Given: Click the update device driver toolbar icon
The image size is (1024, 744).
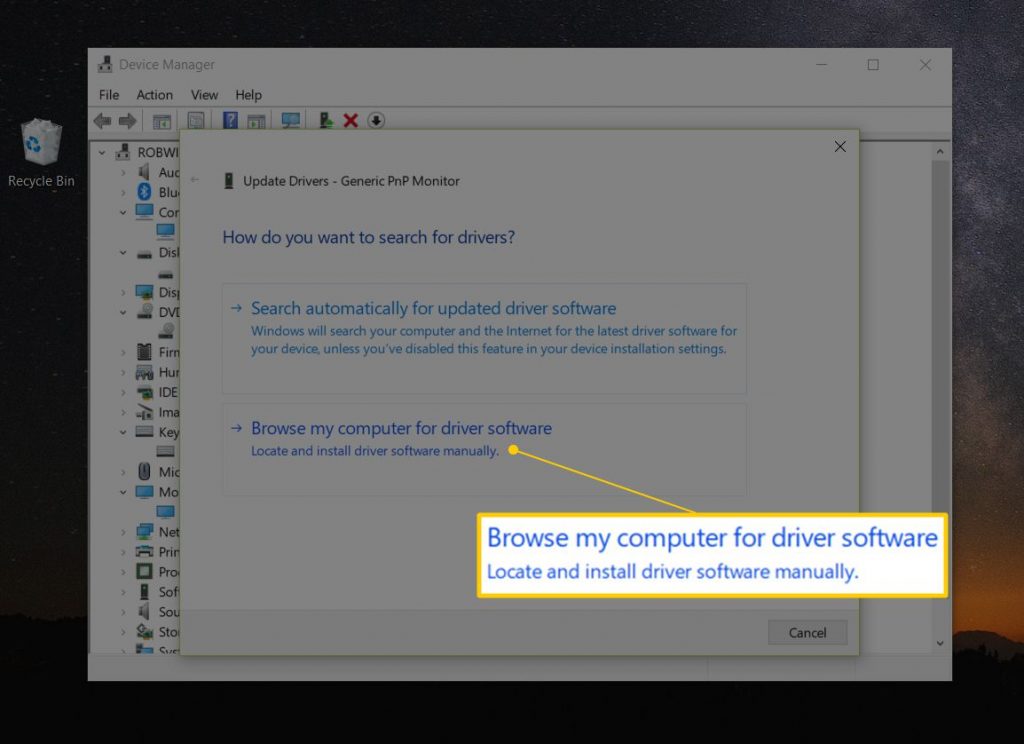Looking at the screenshot, I should tap(325, 120).
